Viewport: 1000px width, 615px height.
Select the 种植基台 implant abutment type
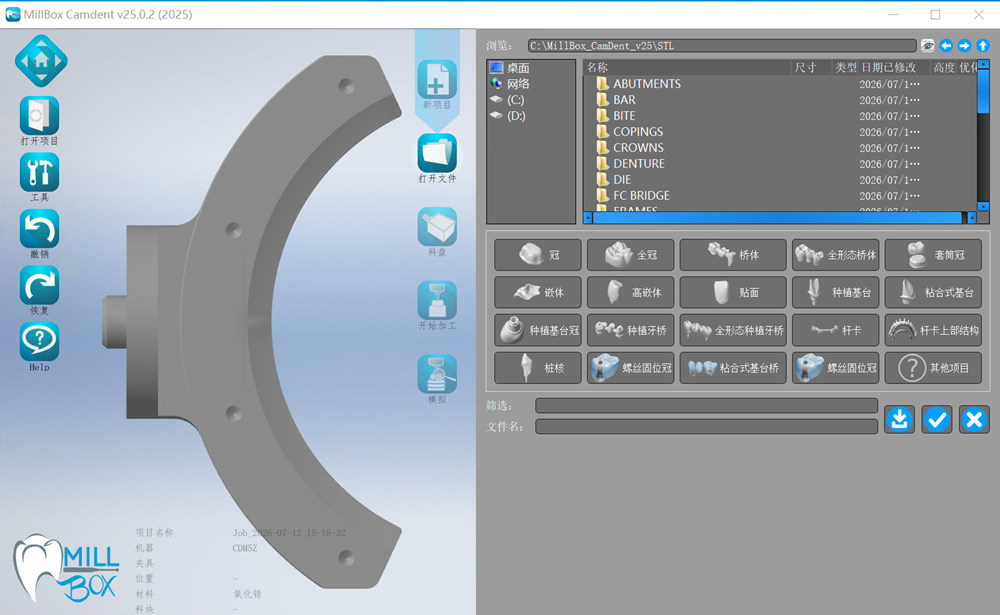835,292
